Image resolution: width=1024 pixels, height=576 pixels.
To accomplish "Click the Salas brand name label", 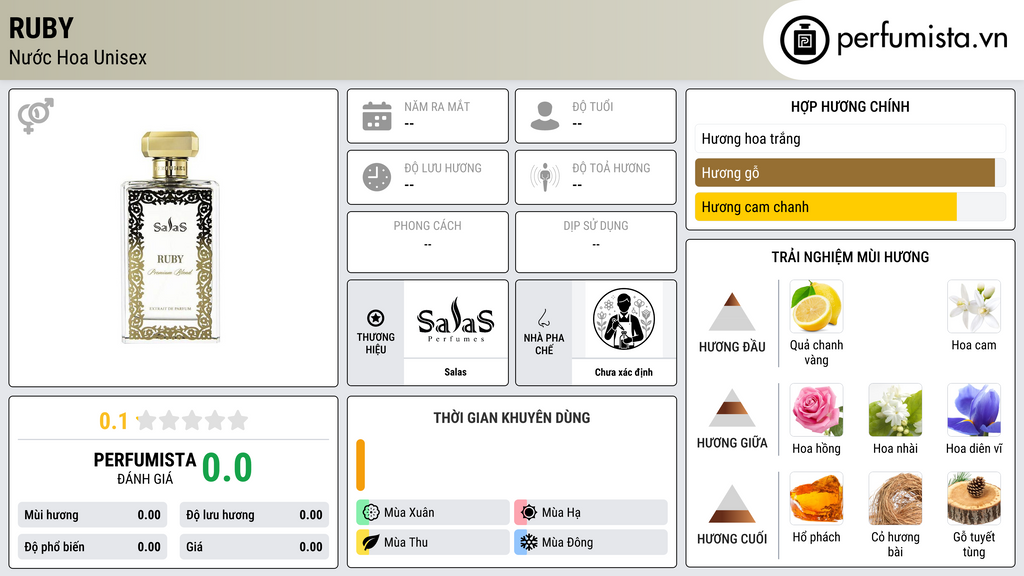I will [455, 372].
